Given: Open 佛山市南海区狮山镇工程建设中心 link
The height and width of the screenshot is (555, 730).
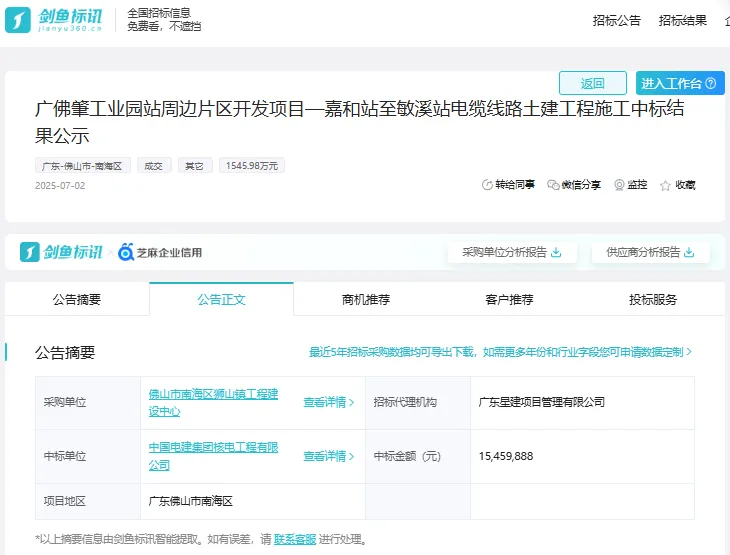Looking at the screenshot, I should click(213, 402).
